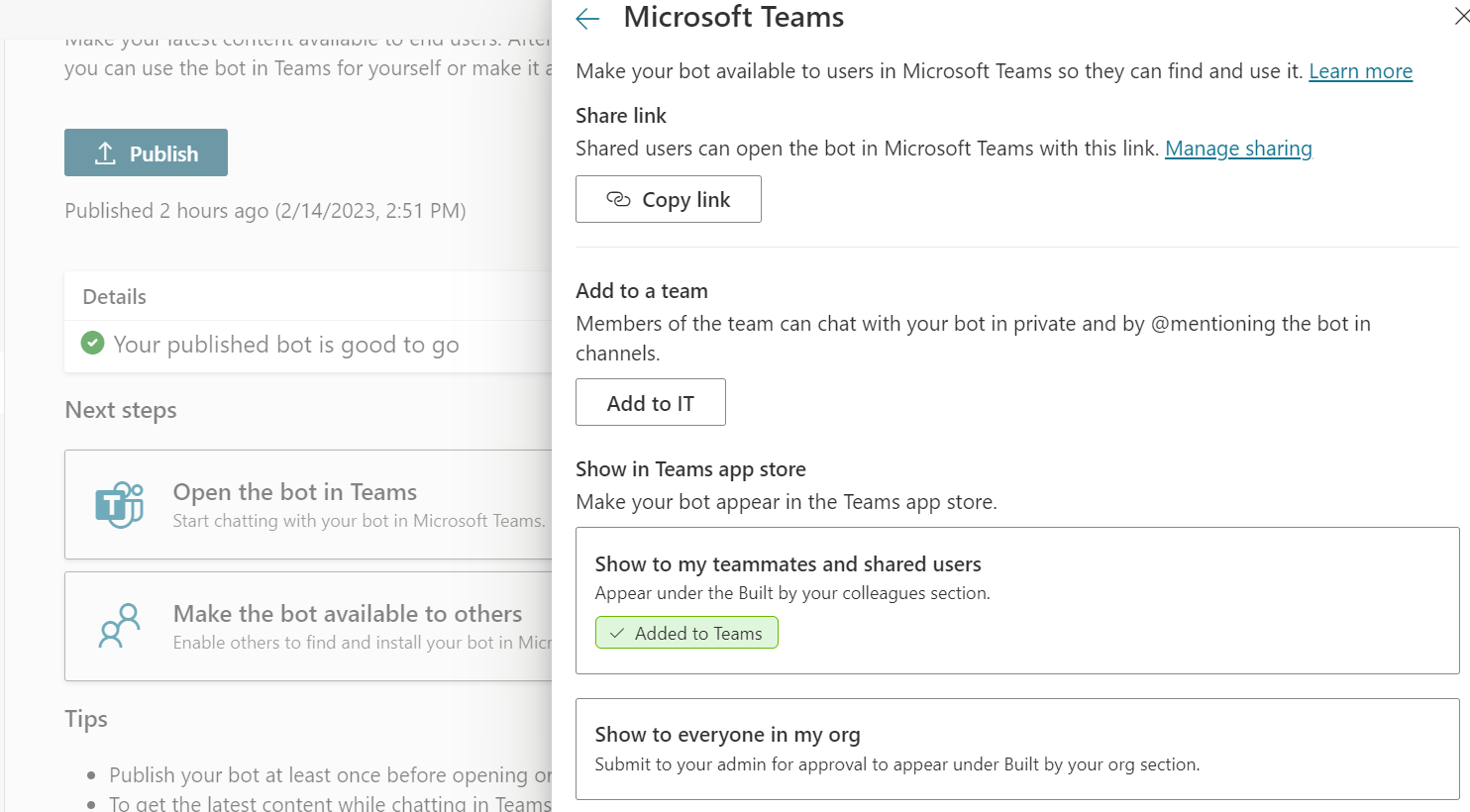Click Submit to your admin for approval text
1470x812 pixels.
(x=897, y=764)
